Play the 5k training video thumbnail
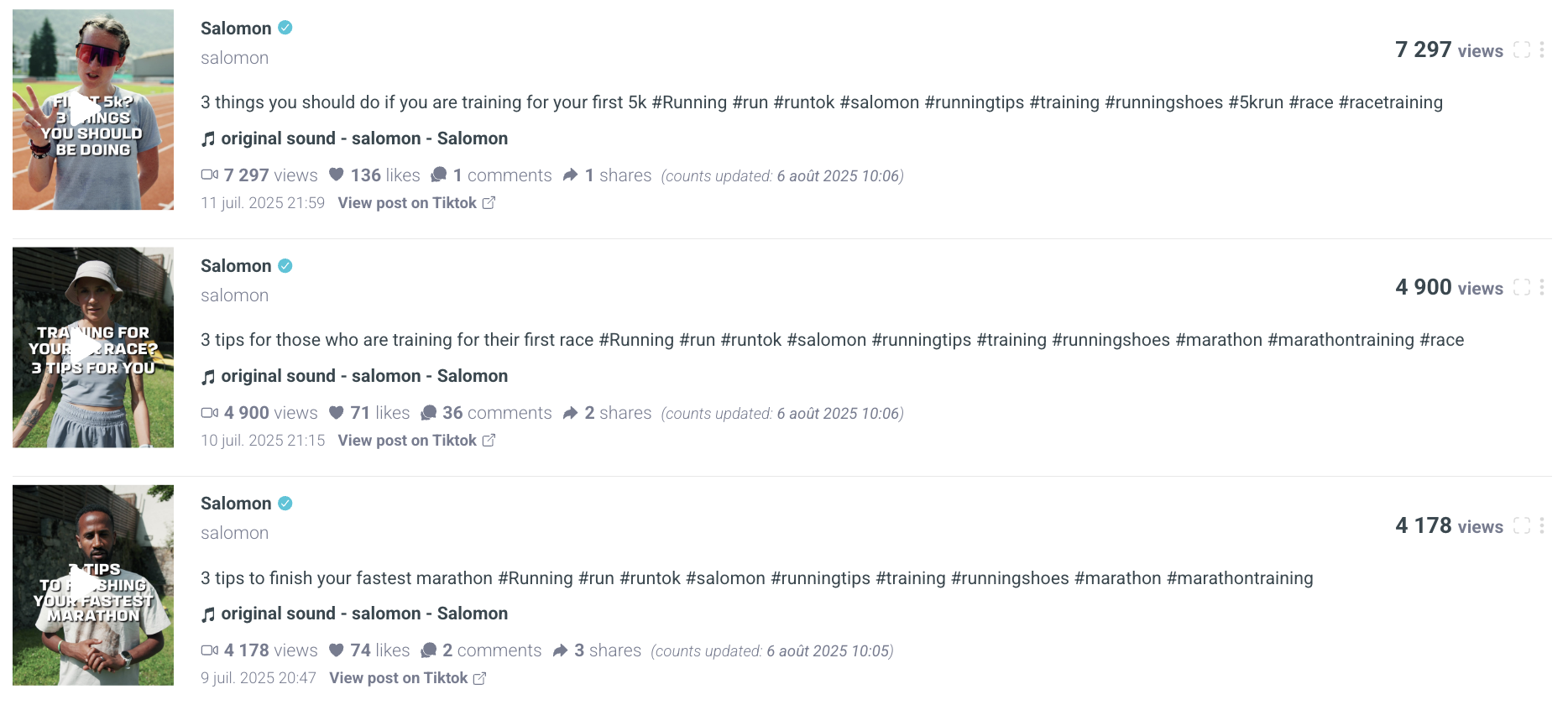1568x705 pixels. (93, 110)
